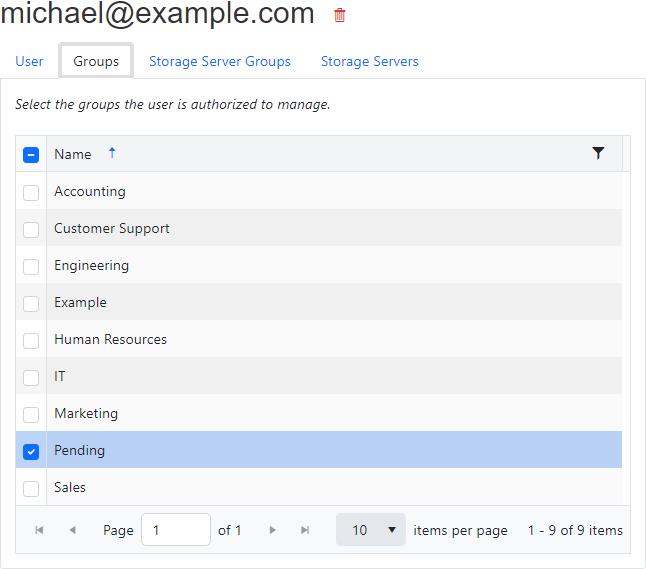Switch to the User tab
Viewport: 646px width, 569px height.
pyautogui.click(x=29, y=61)
